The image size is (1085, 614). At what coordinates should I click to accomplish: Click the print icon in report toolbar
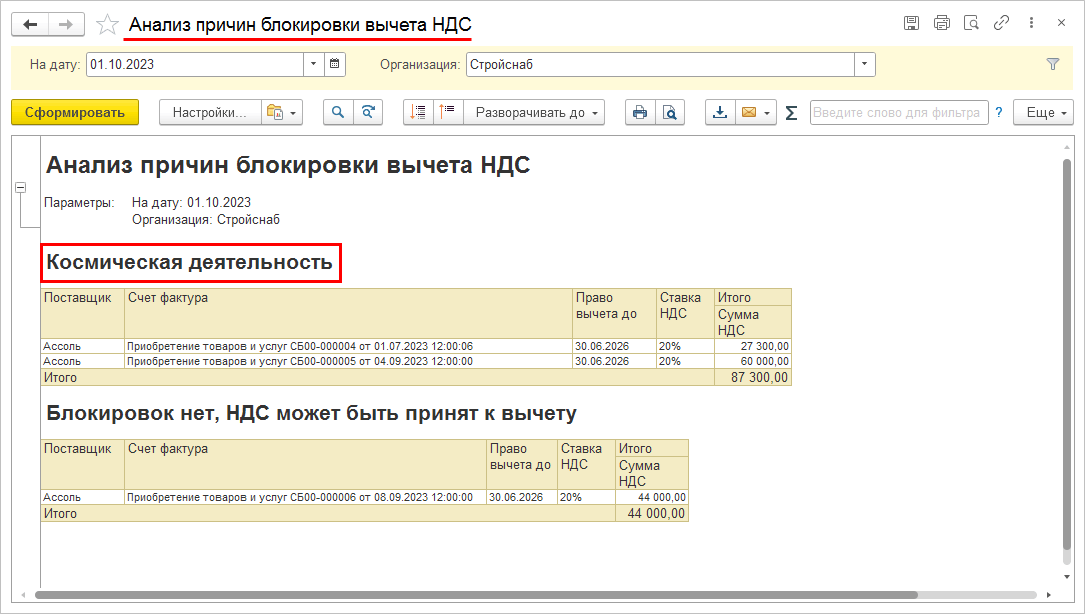tap(640, 113)
